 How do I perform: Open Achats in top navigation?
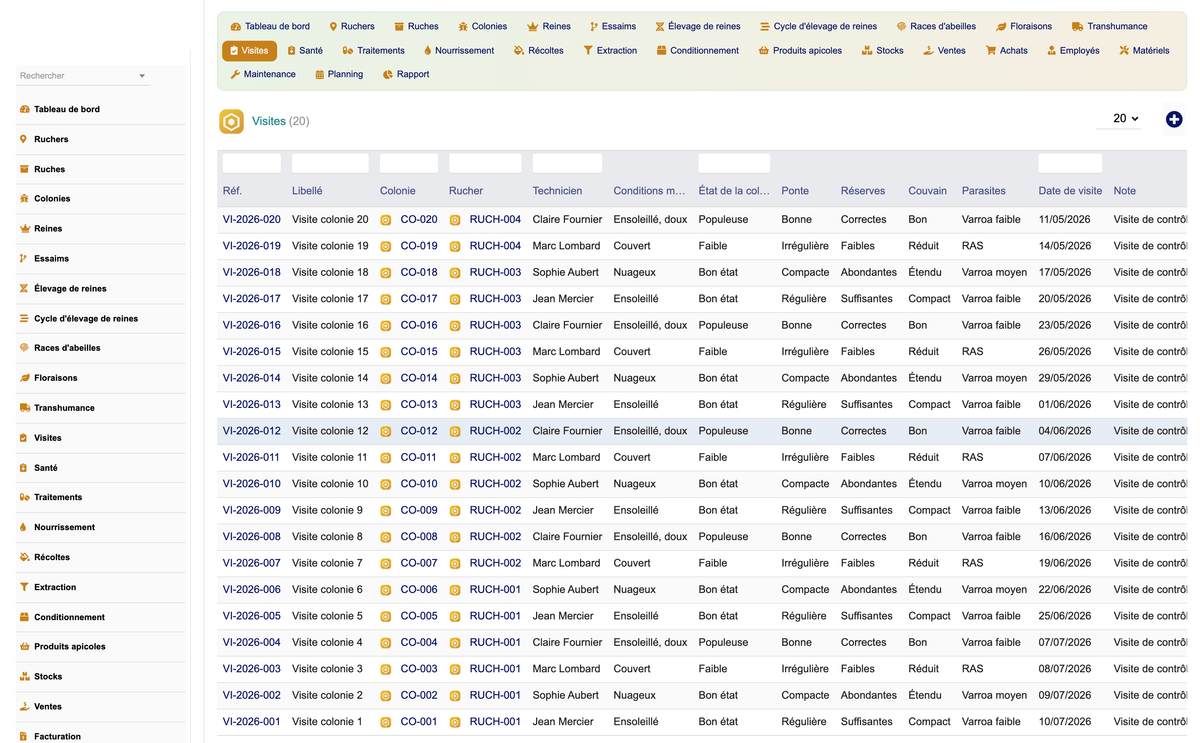(x=1006, y=50)
